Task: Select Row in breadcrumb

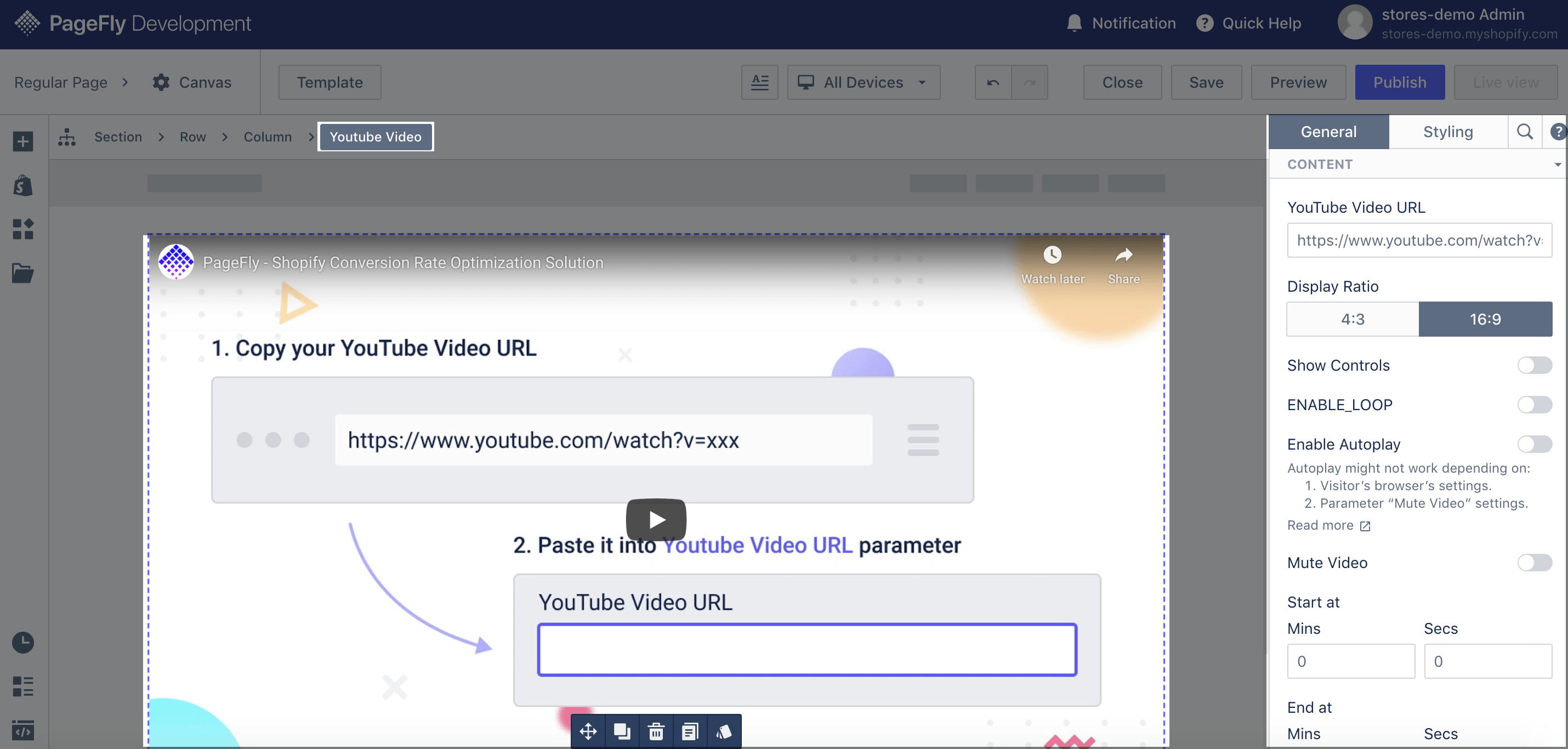Action: click(x=192, y=137)
